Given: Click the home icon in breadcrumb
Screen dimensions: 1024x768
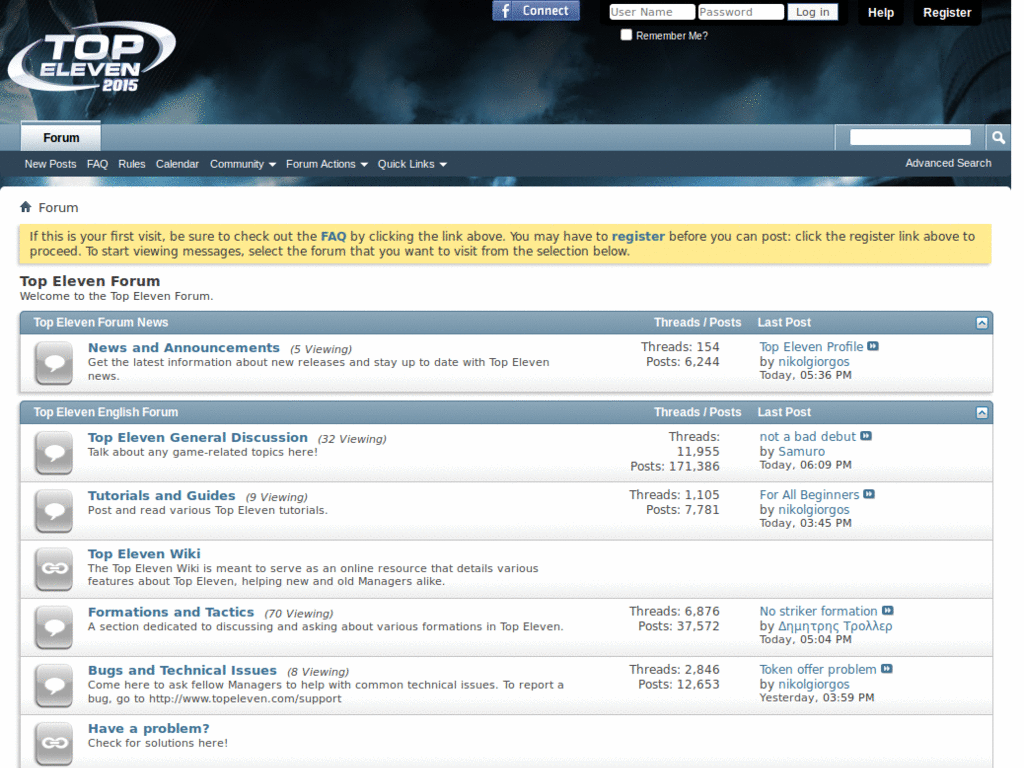Looking at the screenshot, I should [x=25, y=207].
